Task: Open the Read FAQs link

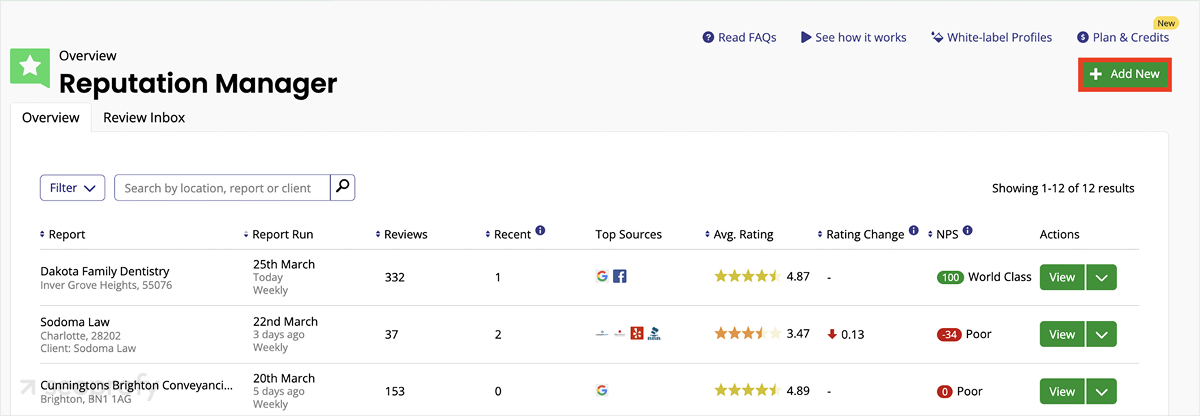Action: 739,37
